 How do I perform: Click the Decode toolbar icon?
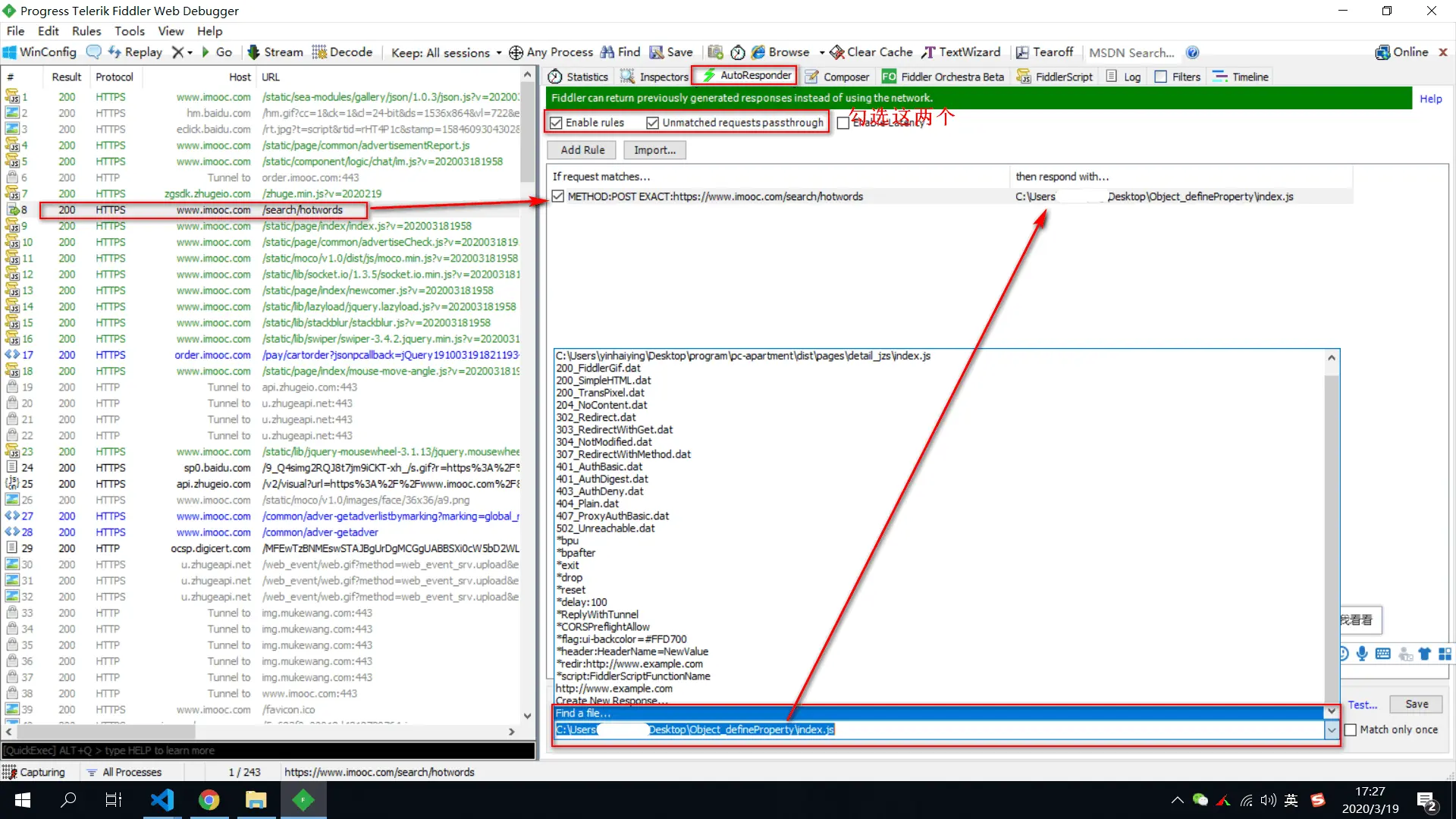click(x=319, y=52)
